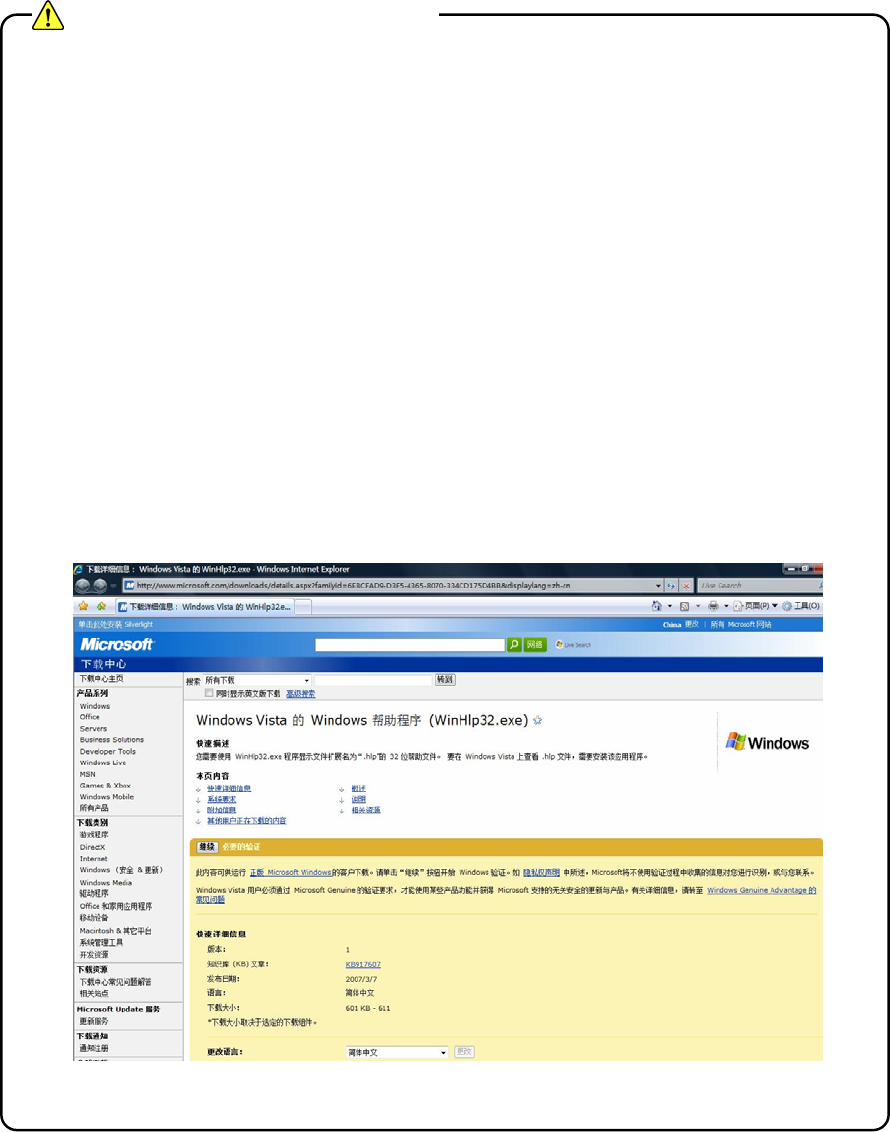The image size is (890, 1132).
Task: Click the warning triangle icon
Action: pos(48,15)
